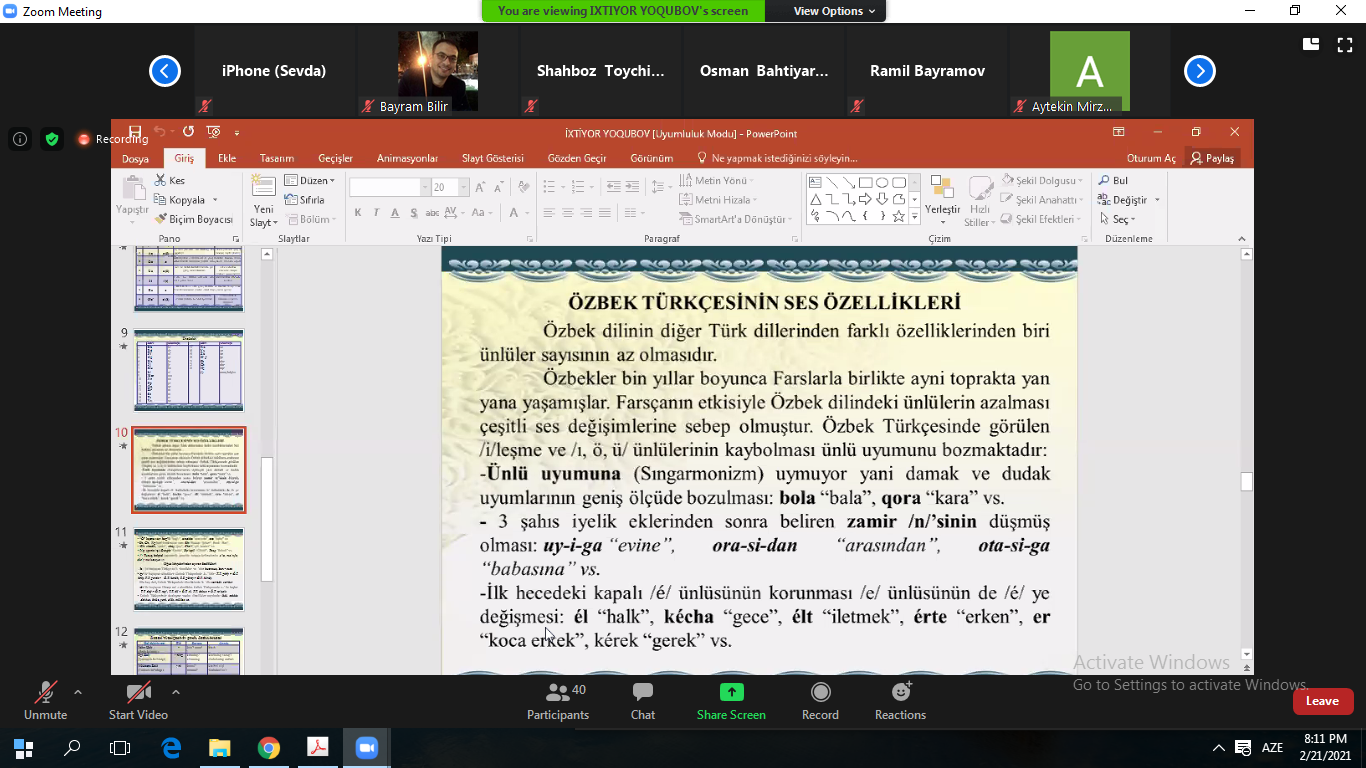
Task: Click the Zoom Unmute microphone button
Action: 45,700
